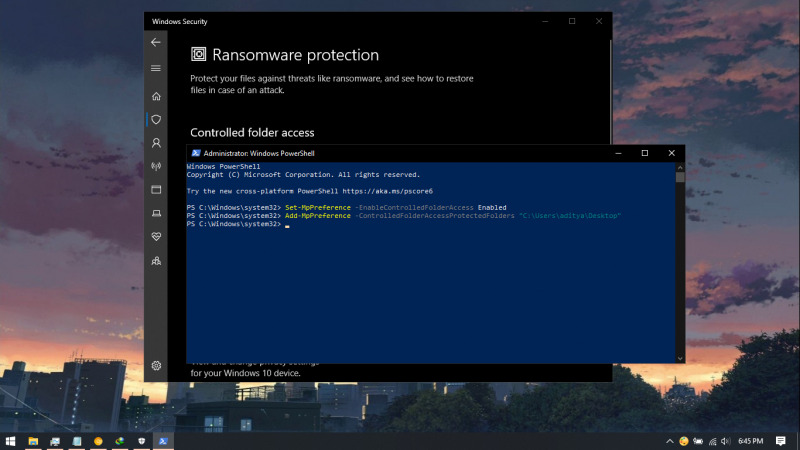Minimize the Windows Security window
This screenshot has height=450, width=800.
click(545, 21)
